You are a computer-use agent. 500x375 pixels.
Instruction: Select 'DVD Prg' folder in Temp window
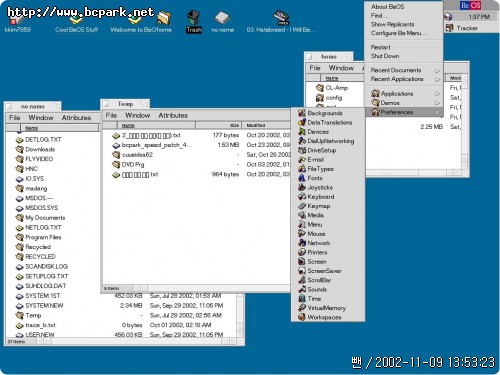[x=128, y=164]
